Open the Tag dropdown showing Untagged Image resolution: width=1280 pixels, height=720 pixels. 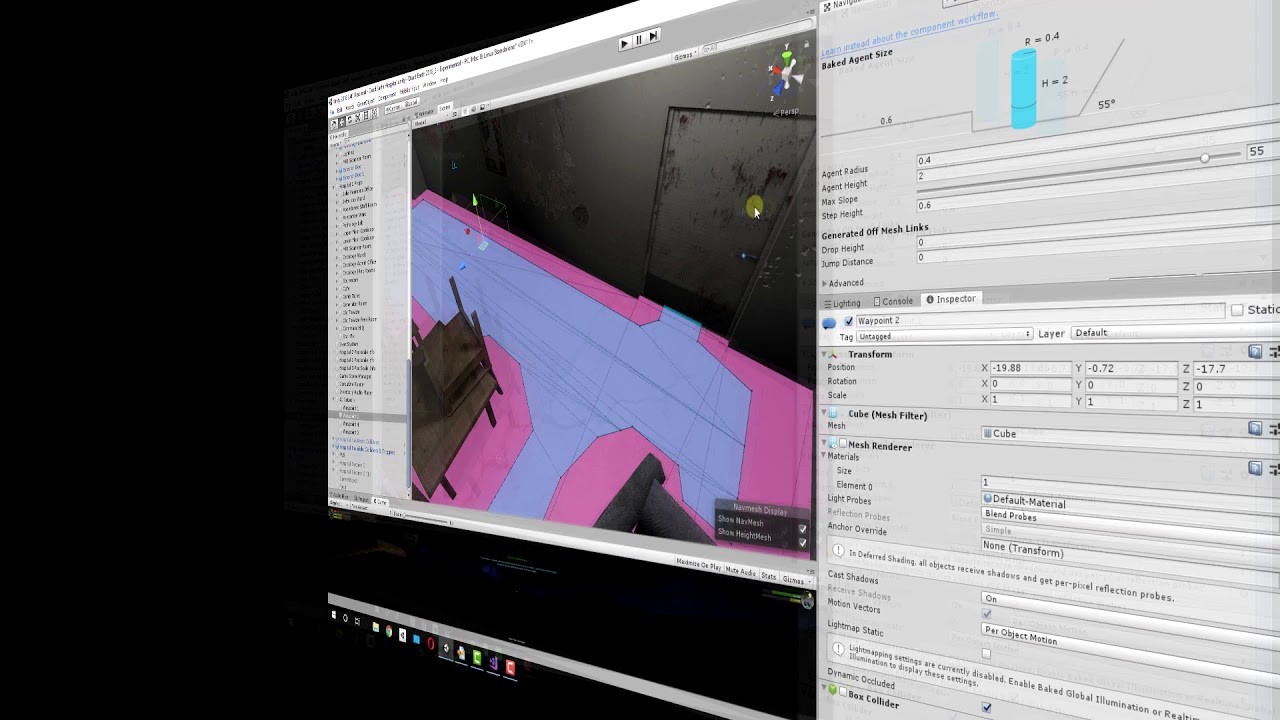click(x=944, y=335)
